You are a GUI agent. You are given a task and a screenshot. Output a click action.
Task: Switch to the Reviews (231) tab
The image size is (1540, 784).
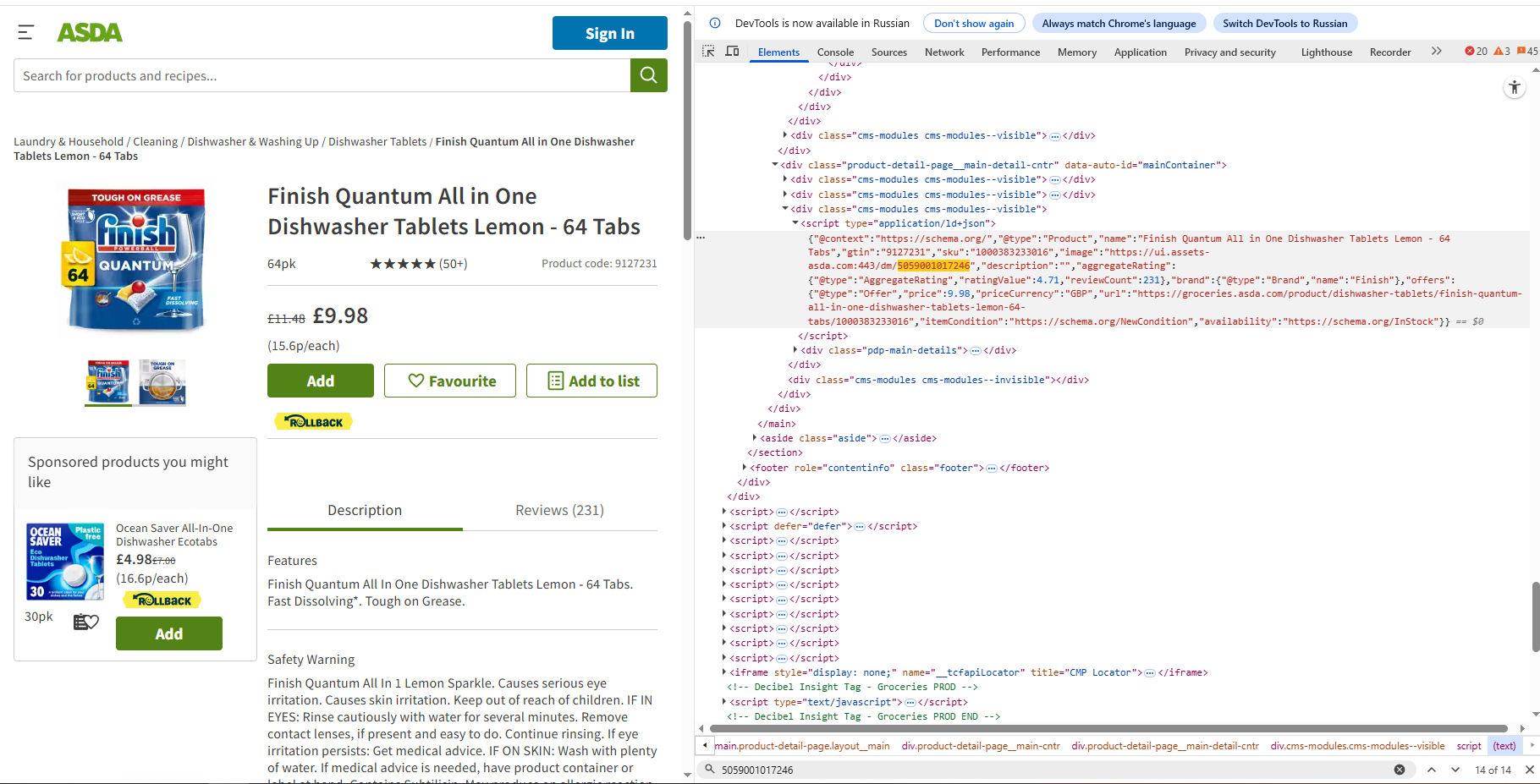pyautogui.click(x=560, y=510)
